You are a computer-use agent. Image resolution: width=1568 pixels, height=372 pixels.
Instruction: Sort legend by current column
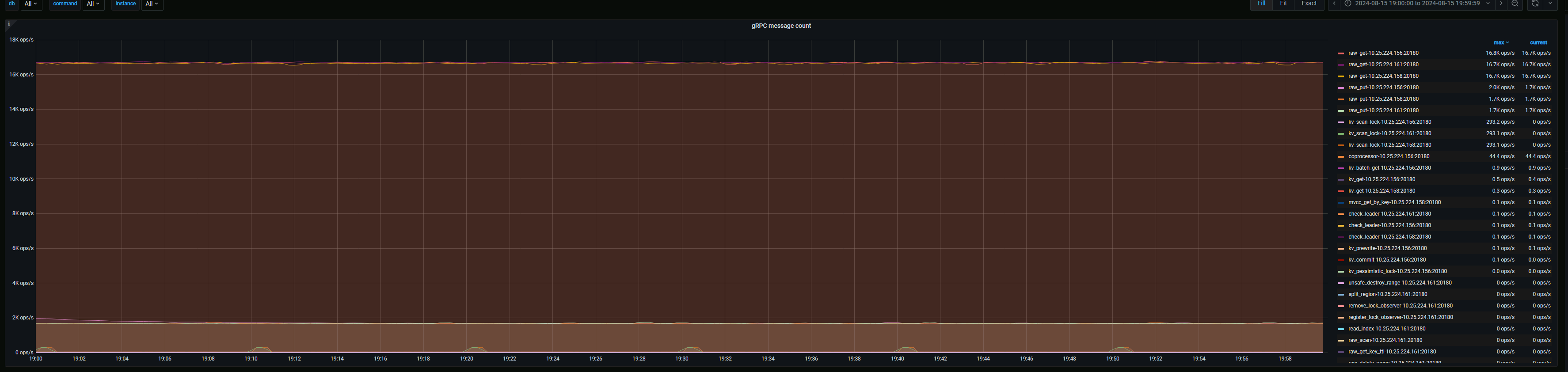[x=1538, y=42]
